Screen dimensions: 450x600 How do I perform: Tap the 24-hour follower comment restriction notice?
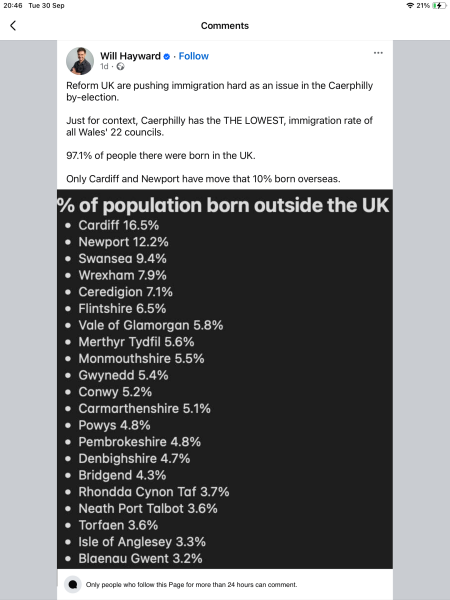pos(191,584)
